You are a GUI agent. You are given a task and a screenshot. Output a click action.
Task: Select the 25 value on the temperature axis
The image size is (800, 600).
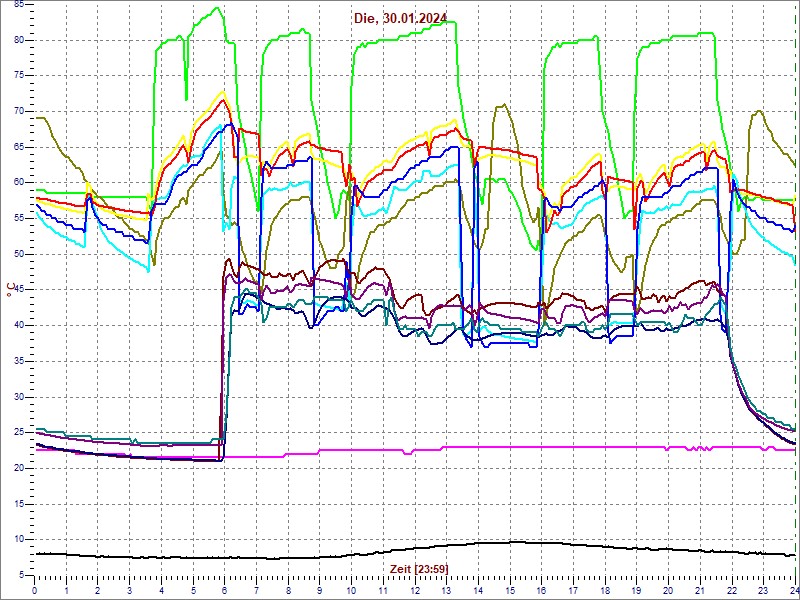click(19, 433)
